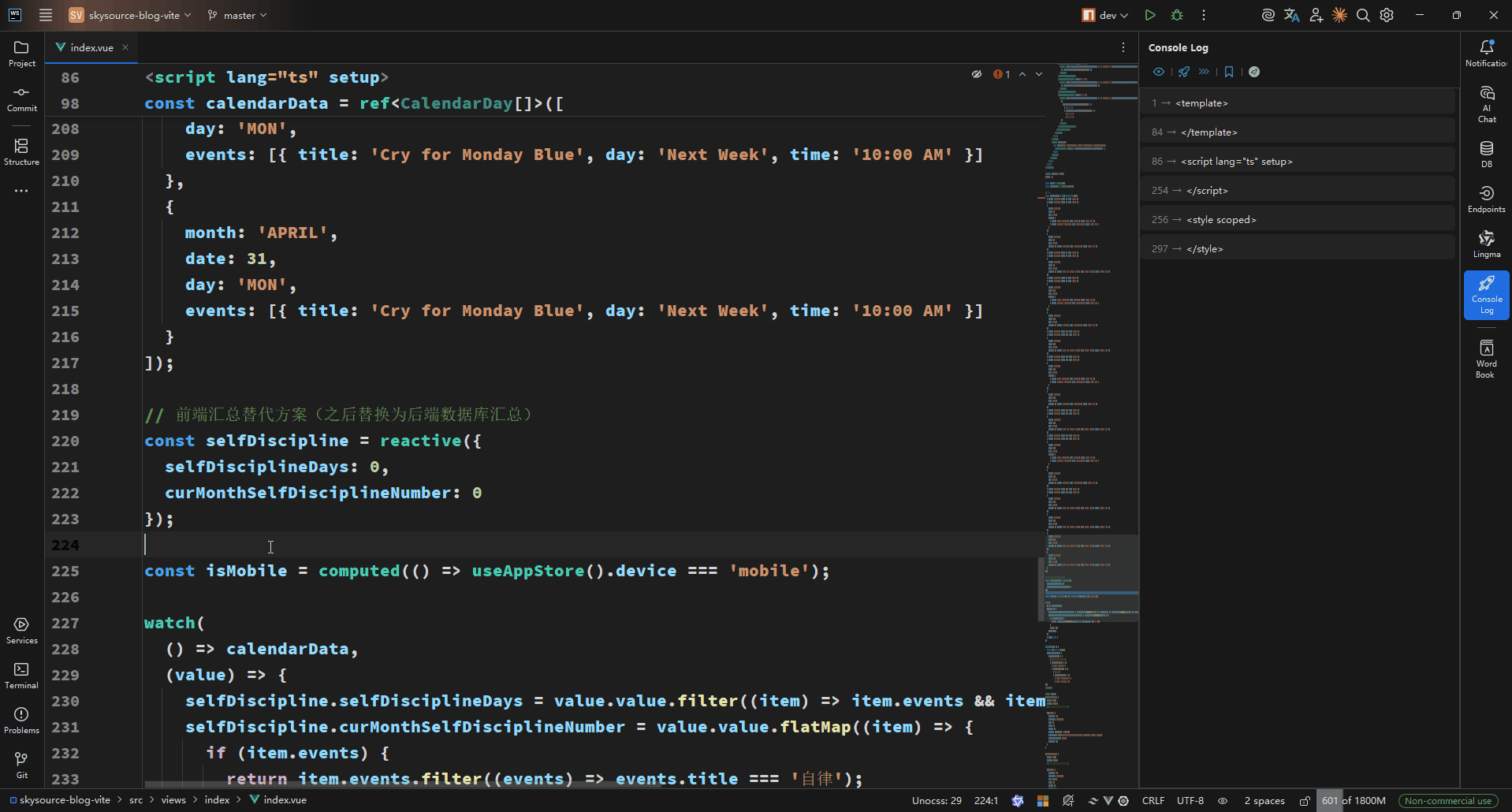This screenshot has width=1512, height=812.
Task: Open the Terminal panel
Action: [21, 675]
